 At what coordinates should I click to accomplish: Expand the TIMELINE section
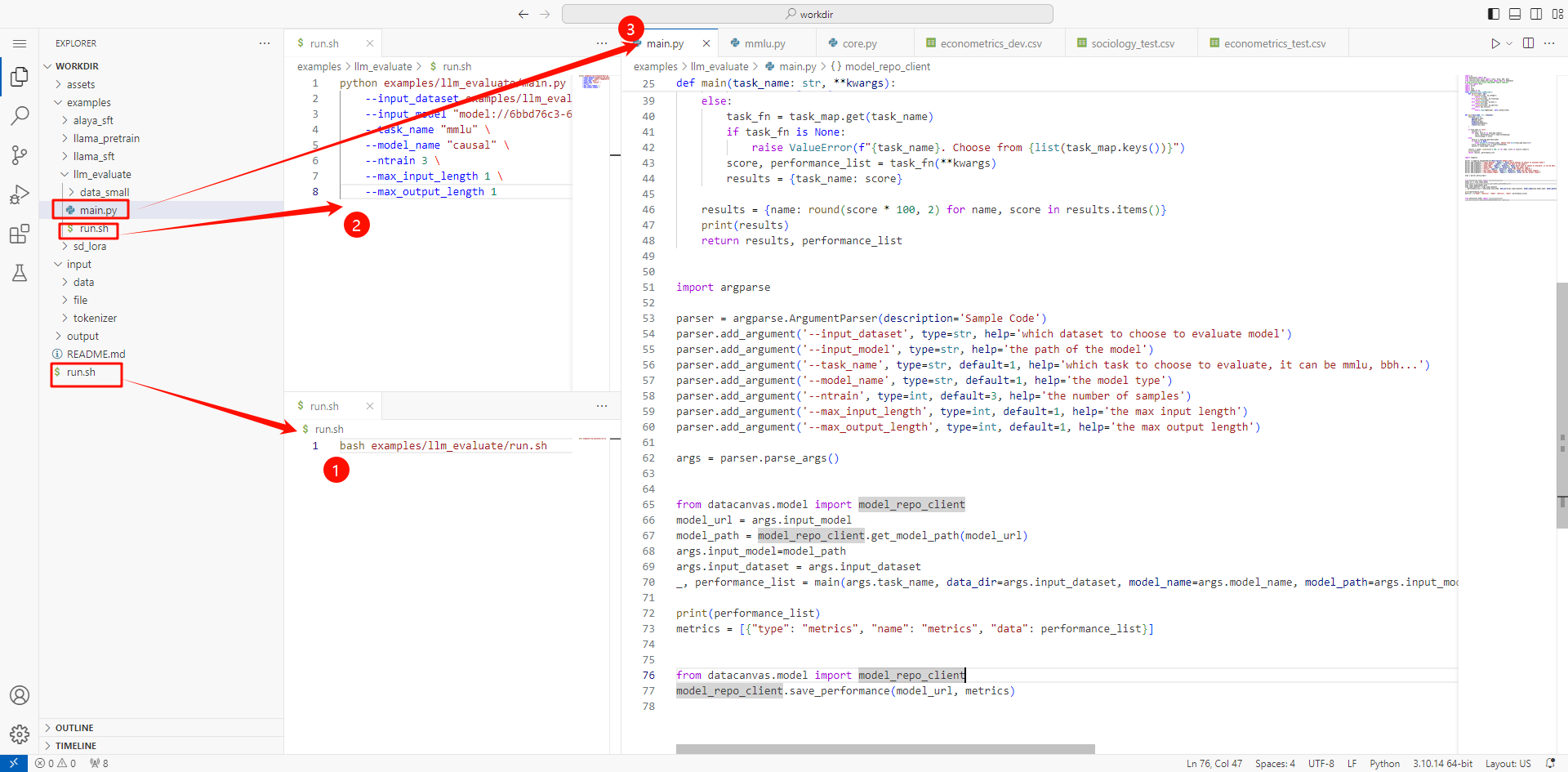(76, 746)
